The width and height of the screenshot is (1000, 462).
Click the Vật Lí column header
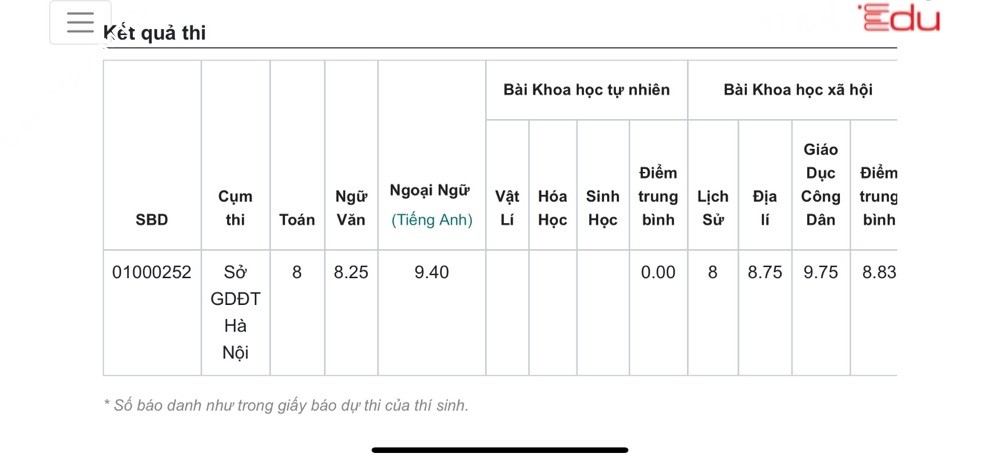click(x=507, y=208)
